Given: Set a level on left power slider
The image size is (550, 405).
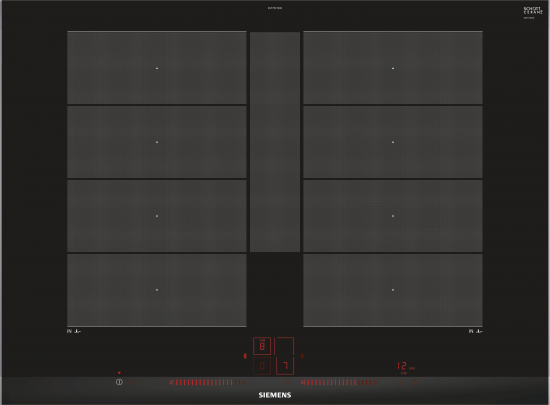Looking at the screenshot, I should pyautogui.click(x=208, y=383).
